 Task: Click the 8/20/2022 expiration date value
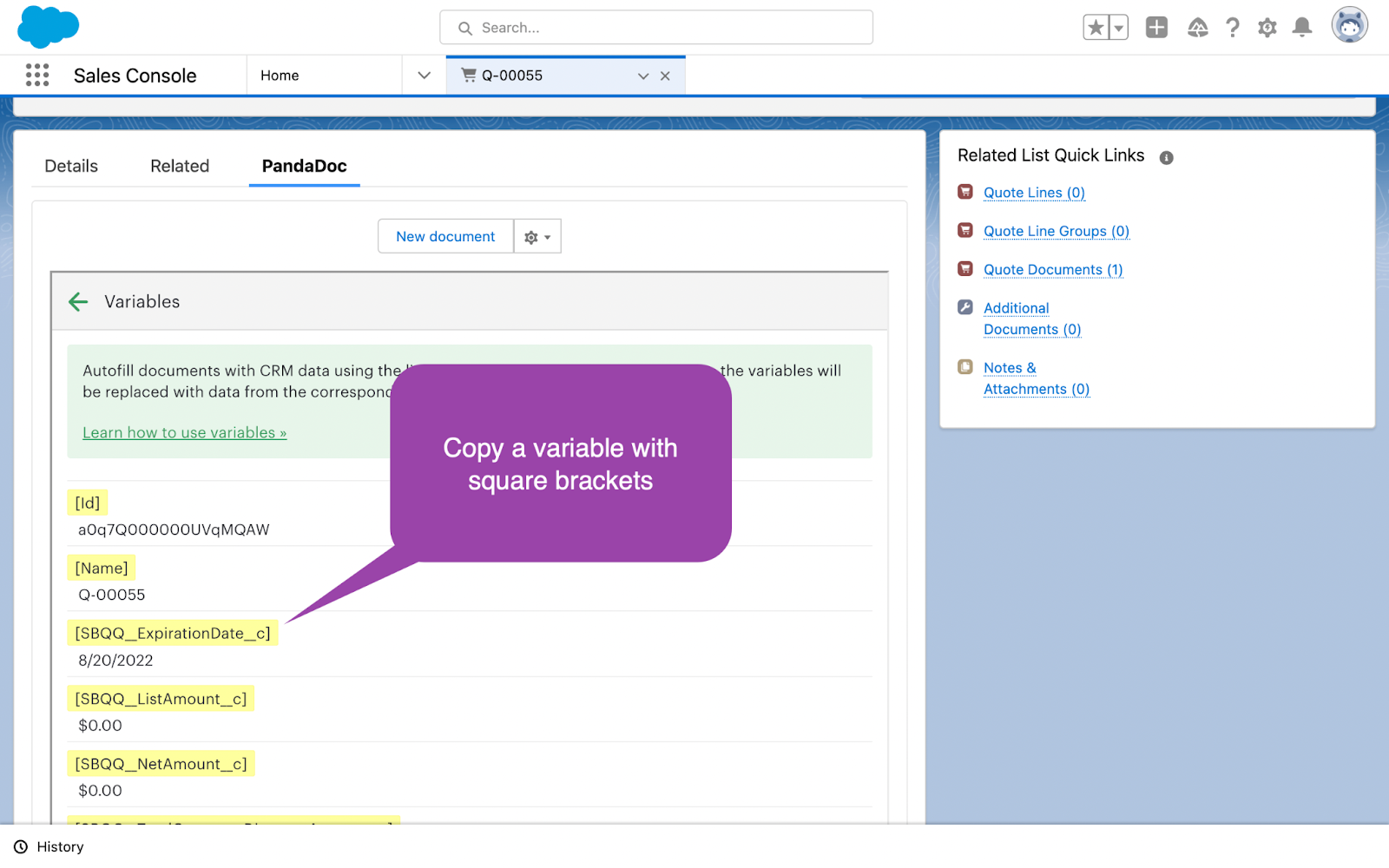pos(115,660)
